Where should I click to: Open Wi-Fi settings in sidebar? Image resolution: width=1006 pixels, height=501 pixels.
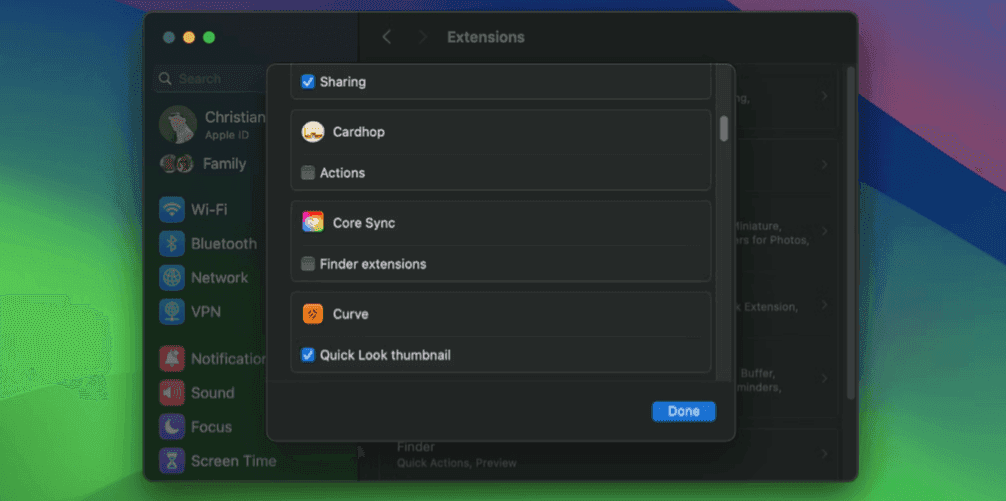click(x=172, y=210)
